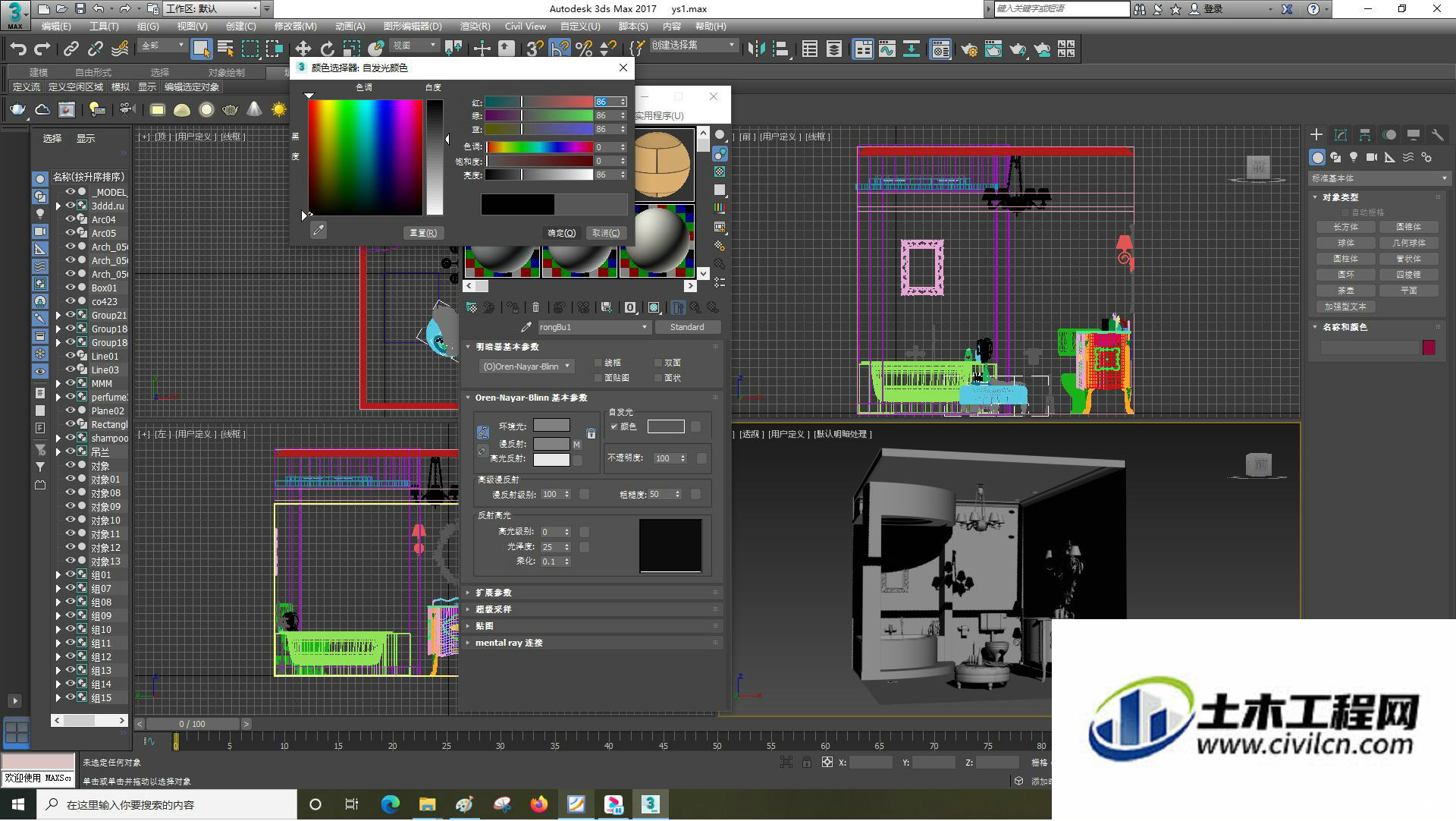Open the Civil View menu
This screenshot has height=821, width=1456.
(525, 26)
